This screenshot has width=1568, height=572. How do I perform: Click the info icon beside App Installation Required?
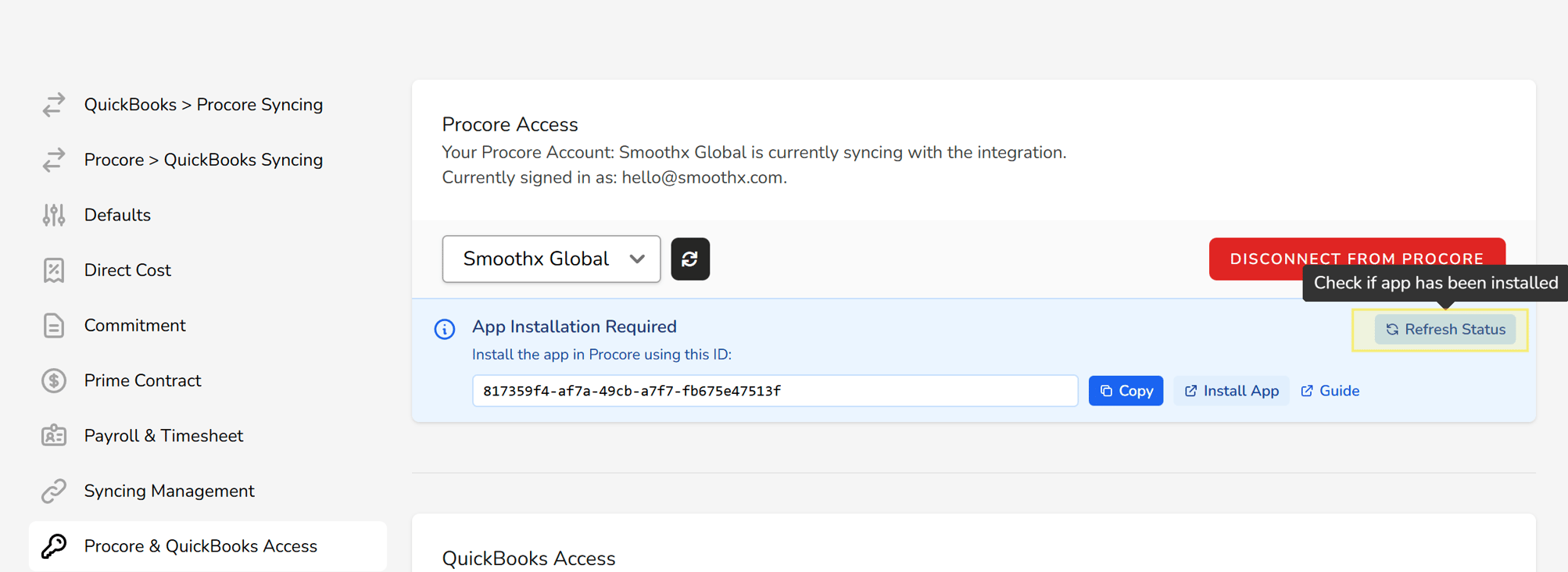point(445,329)
